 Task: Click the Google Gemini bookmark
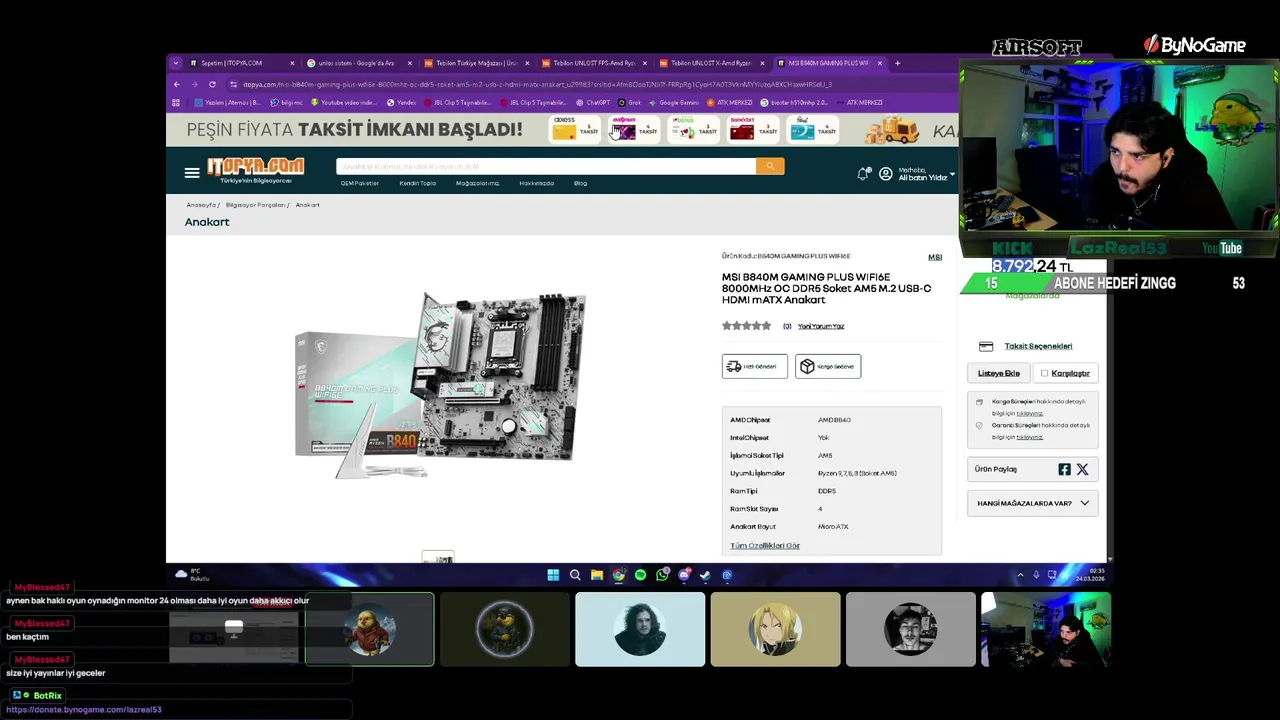tap(672, 102)
